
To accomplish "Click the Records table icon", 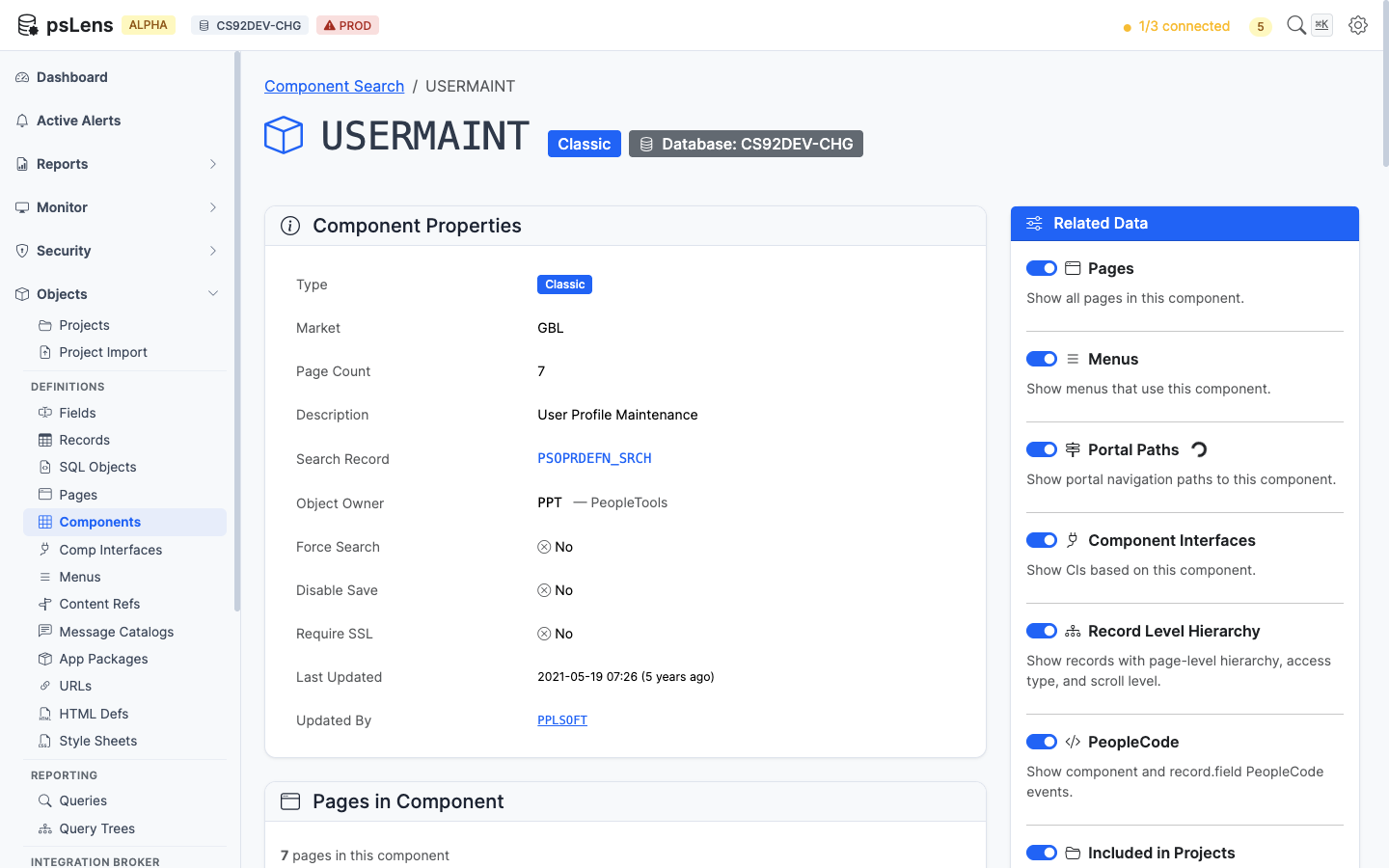I will pos(45,440).
